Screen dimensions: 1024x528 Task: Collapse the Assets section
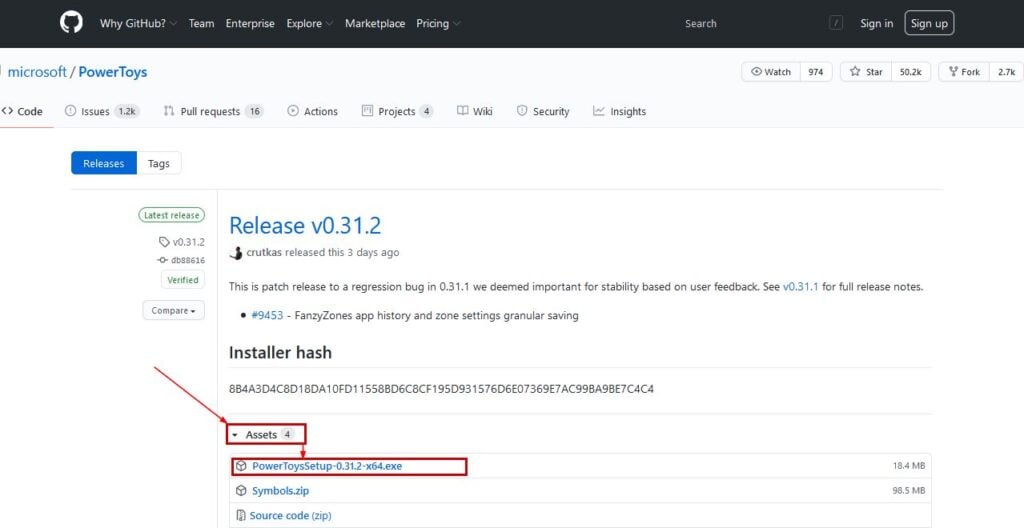266,435
